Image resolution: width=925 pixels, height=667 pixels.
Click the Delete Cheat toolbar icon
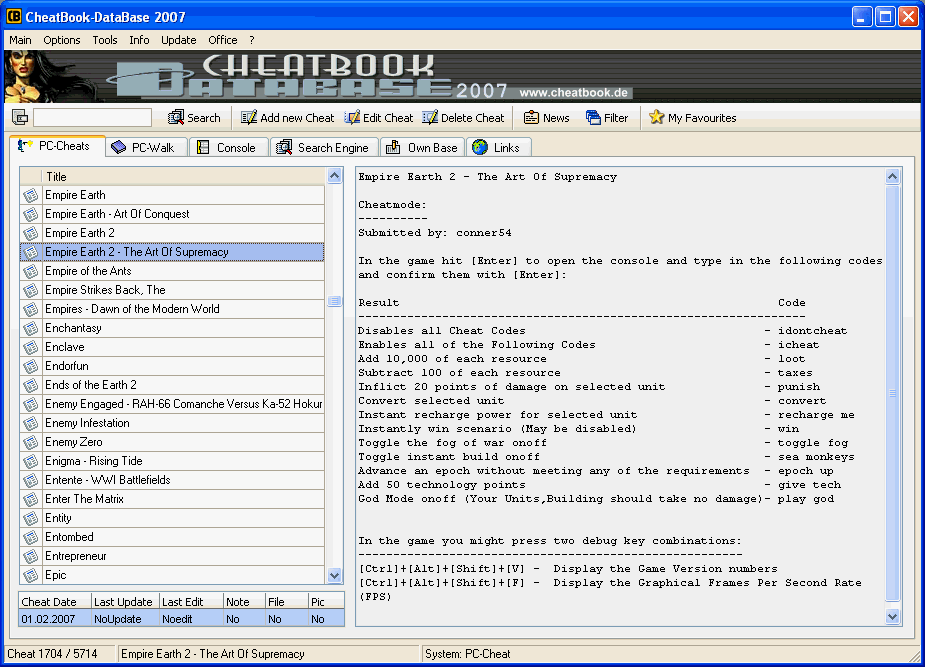click(x=428, y=117)
